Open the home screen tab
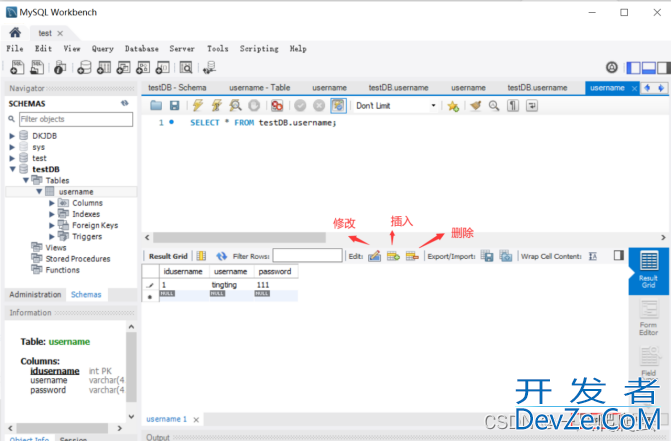The image size is (671, 441). 15,33
